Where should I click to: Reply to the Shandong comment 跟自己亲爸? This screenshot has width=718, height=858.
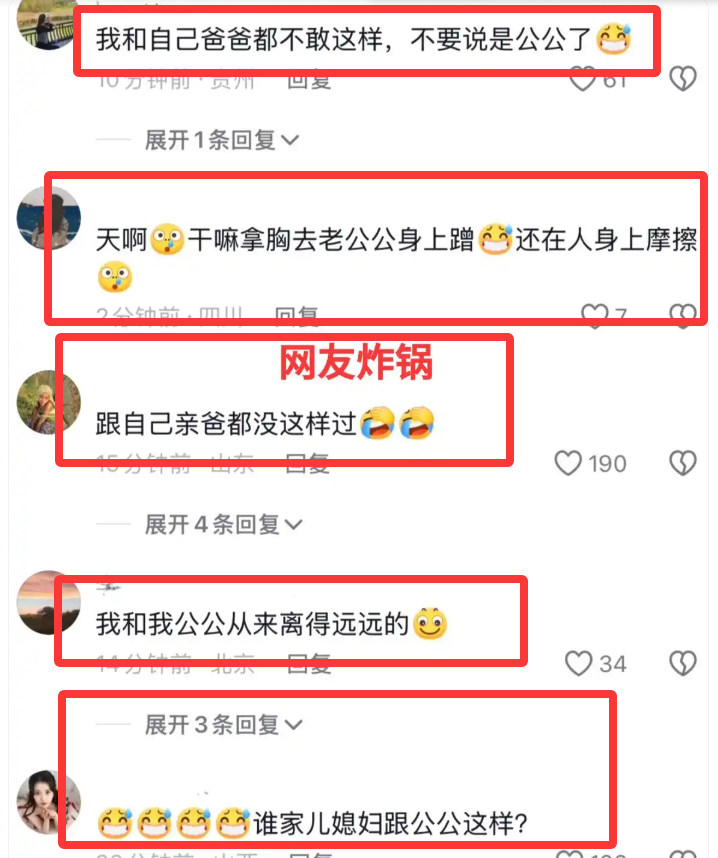(308, 463)
